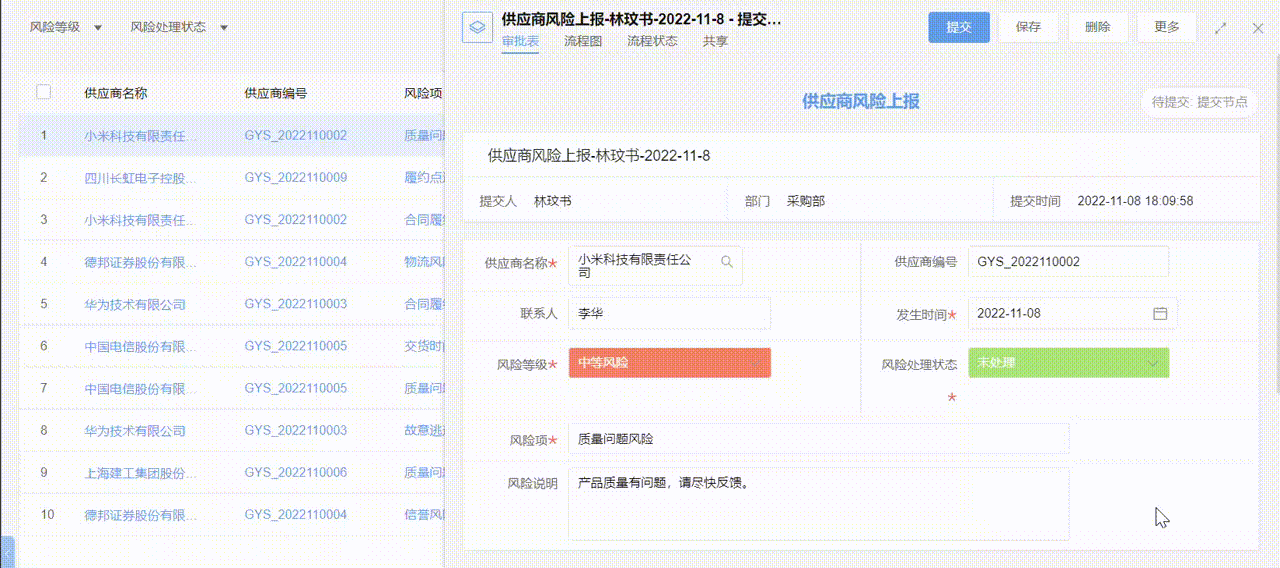Open the 风险等级 filter dropdown
Image resolution: width=1280 pixels, height=568 pixels.
66,27
